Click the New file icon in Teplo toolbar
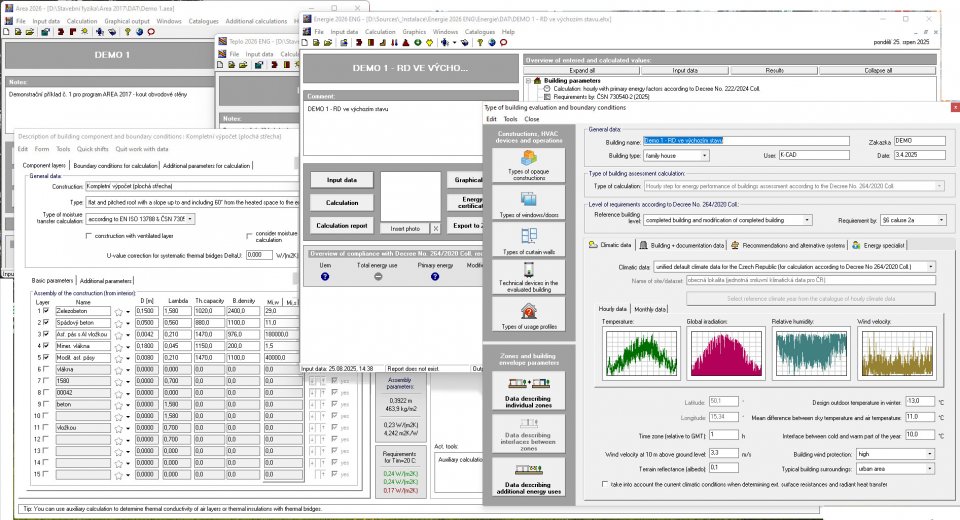 click(220, 64)
